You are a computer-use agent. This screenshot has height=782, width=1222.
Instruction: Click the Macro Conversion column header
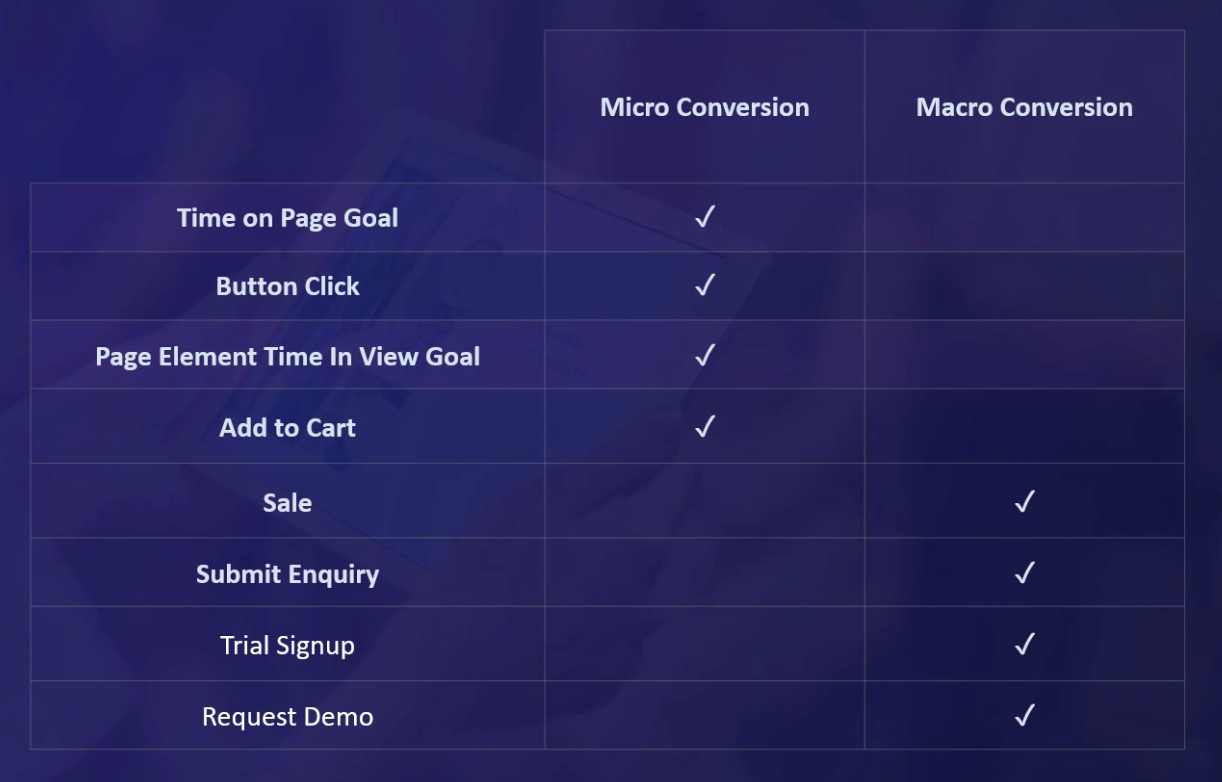point(1024,107)
